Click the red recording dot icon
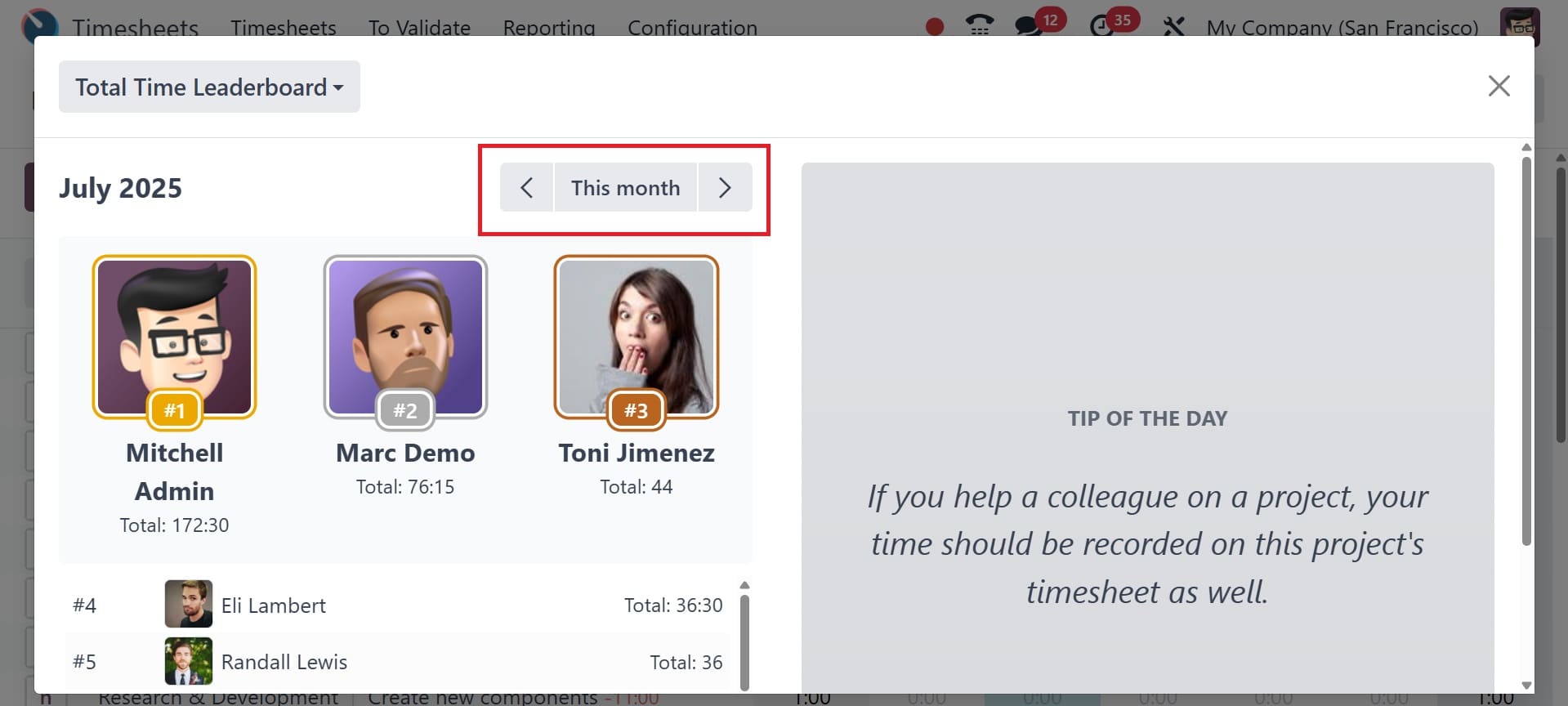This screenshot has width=1568, height=706. coord(935,27)
